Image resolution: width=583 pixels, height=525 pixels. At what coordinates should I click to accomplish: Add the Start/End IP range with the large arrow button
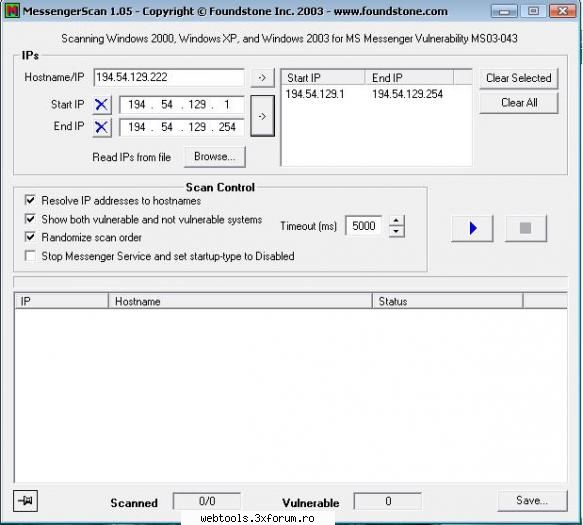pyautogui.click(x=262, y=116)
